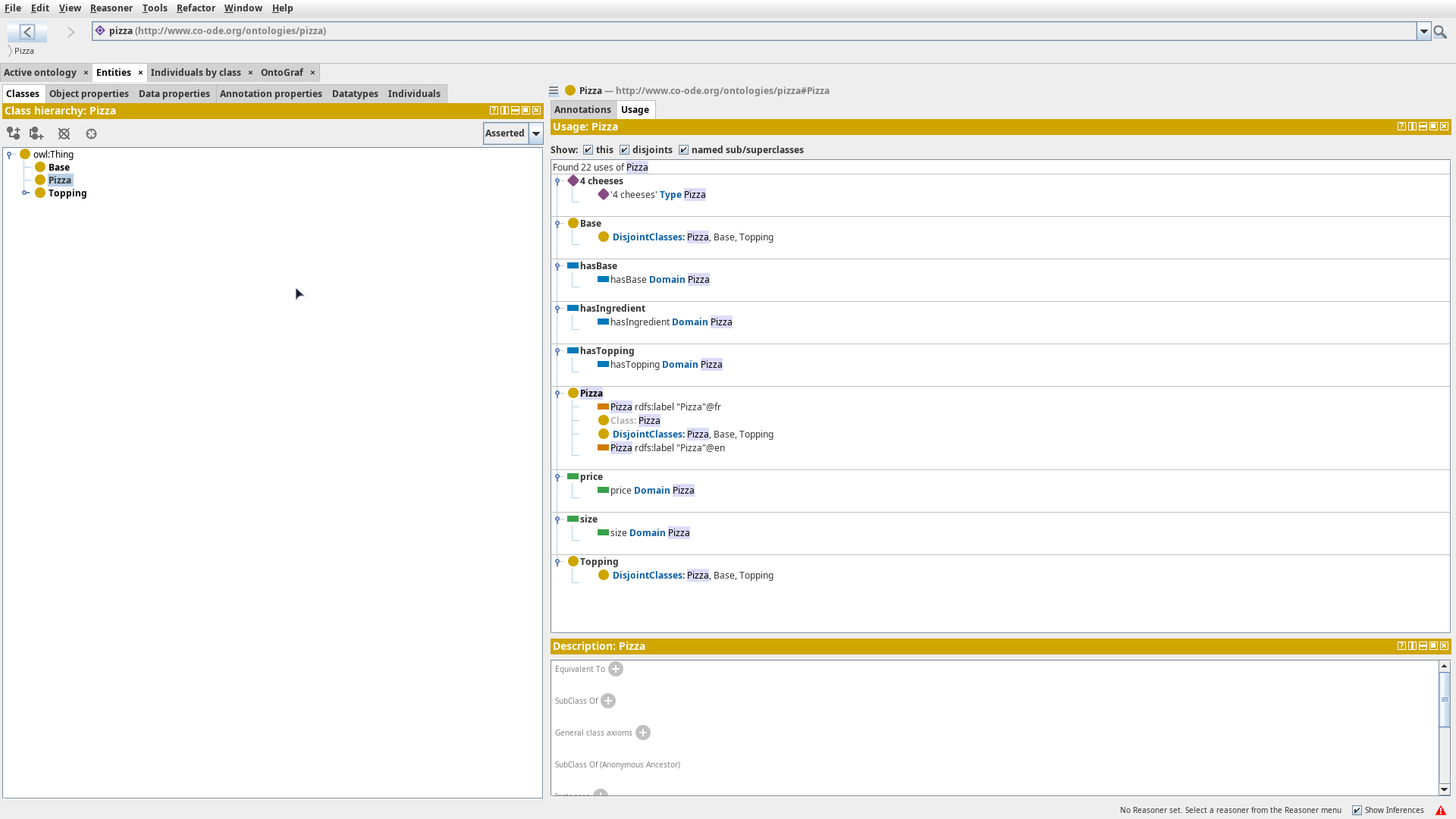Click the plus icon next to SubClass Of
This screenshot has height=819, width=1456.
coord(608,701)
